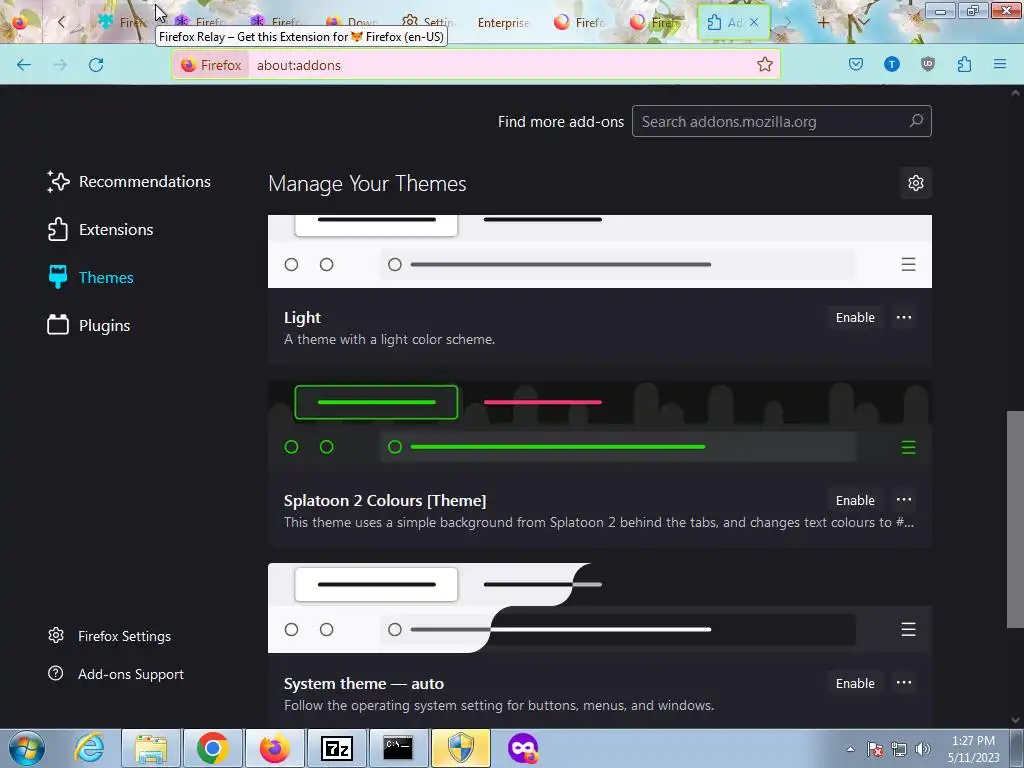The image size is (1024, 768).
Task: Click the Splatoon 2 Colours preview image
Action: [600, 426]
